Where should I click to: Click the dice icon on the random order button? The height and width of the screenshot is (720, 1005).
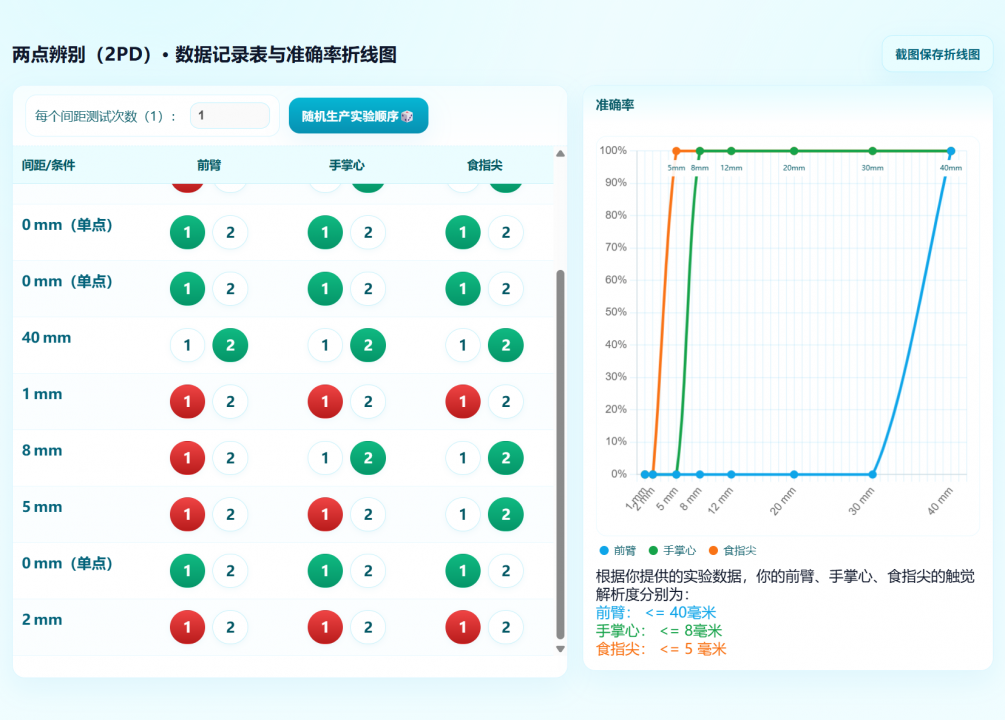pos(408,116)
